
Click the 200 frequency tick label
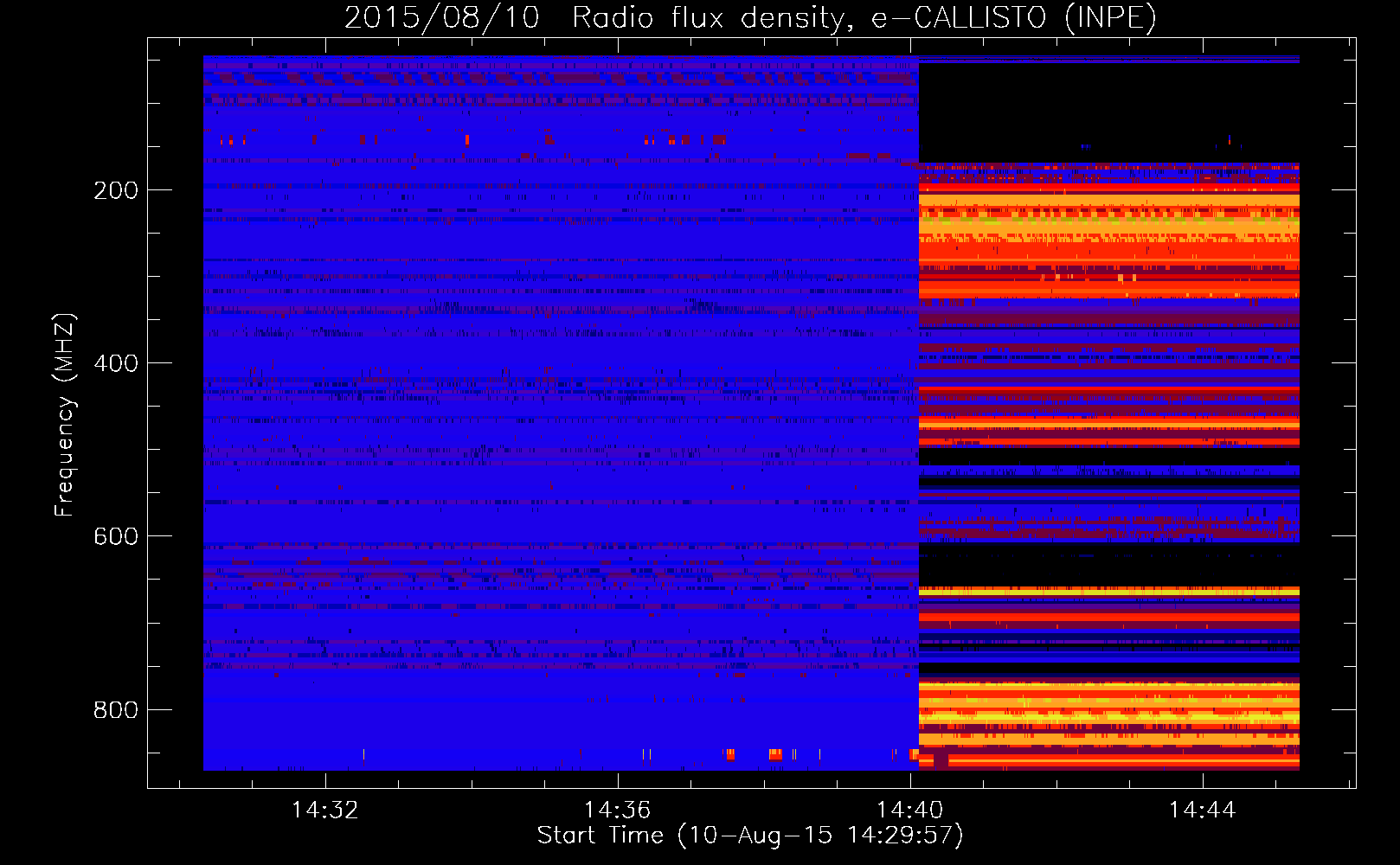pos(116,190)
